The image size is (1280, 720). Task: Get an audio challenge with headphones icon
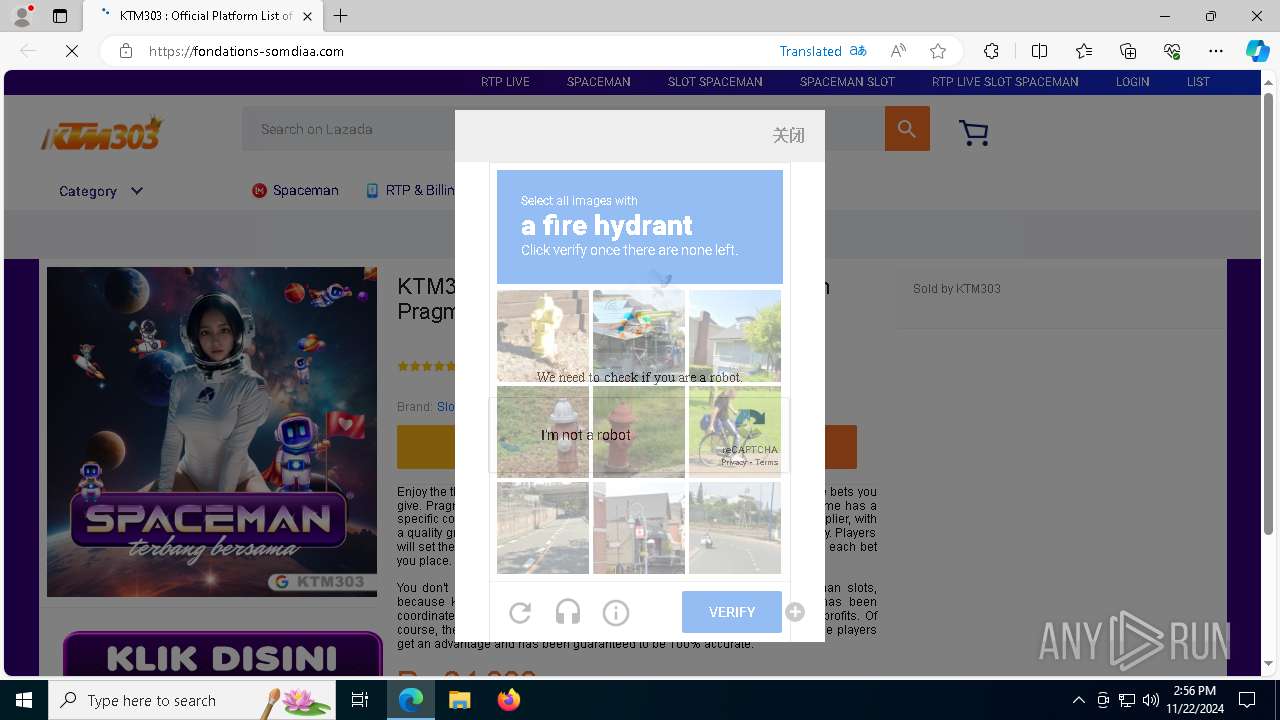(568, 612)
